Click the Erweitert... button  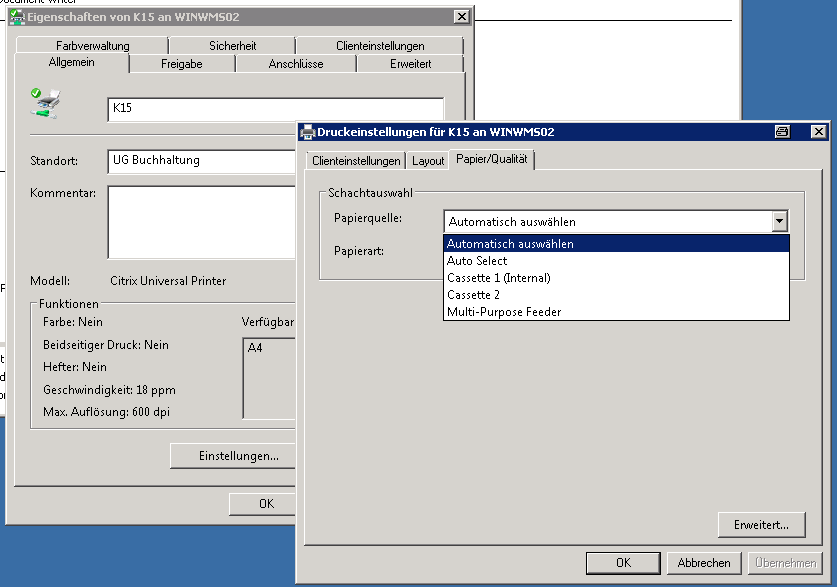coord(761,525)
